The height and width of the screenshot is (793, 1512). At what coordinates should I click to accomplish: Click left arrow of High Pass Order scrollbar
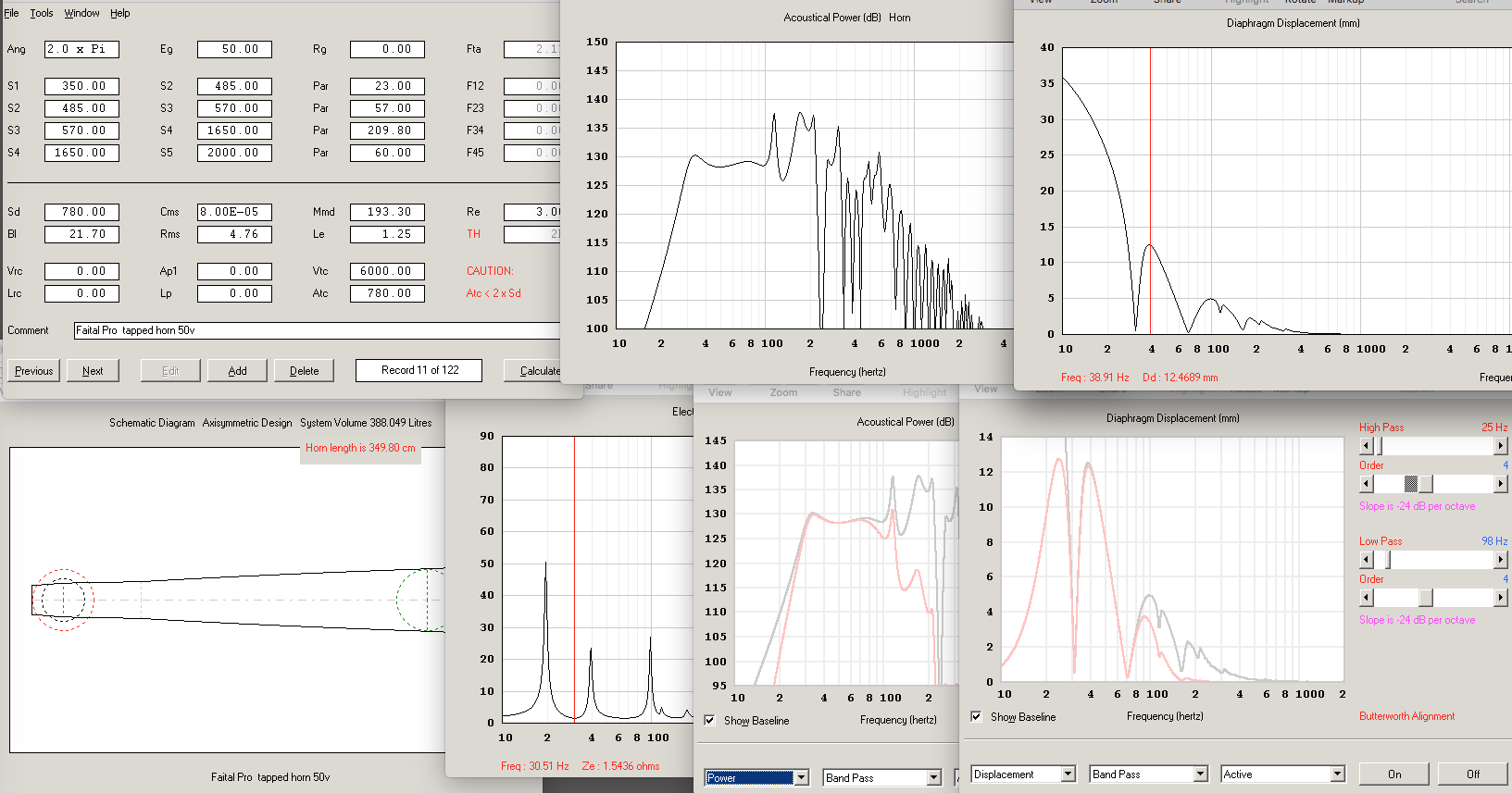1366,484
